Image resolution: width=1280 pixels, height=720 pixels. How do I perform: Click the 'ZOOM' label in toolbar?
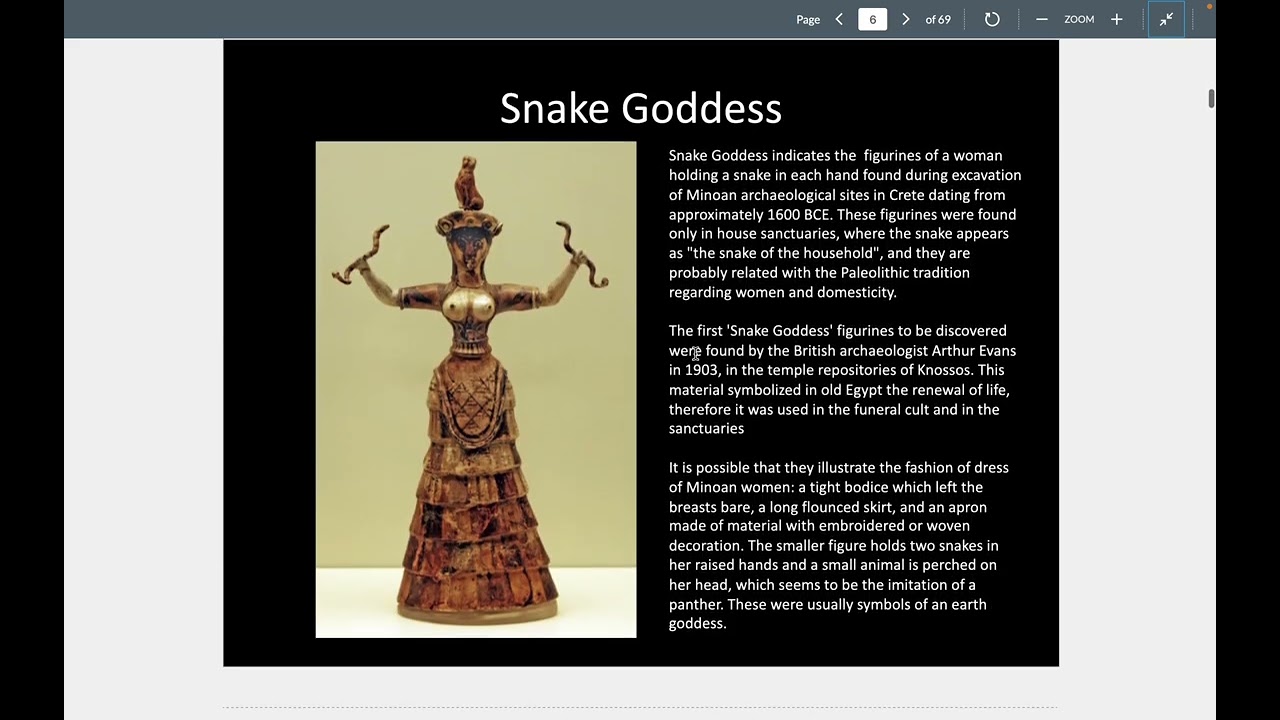click(1079, 19)
